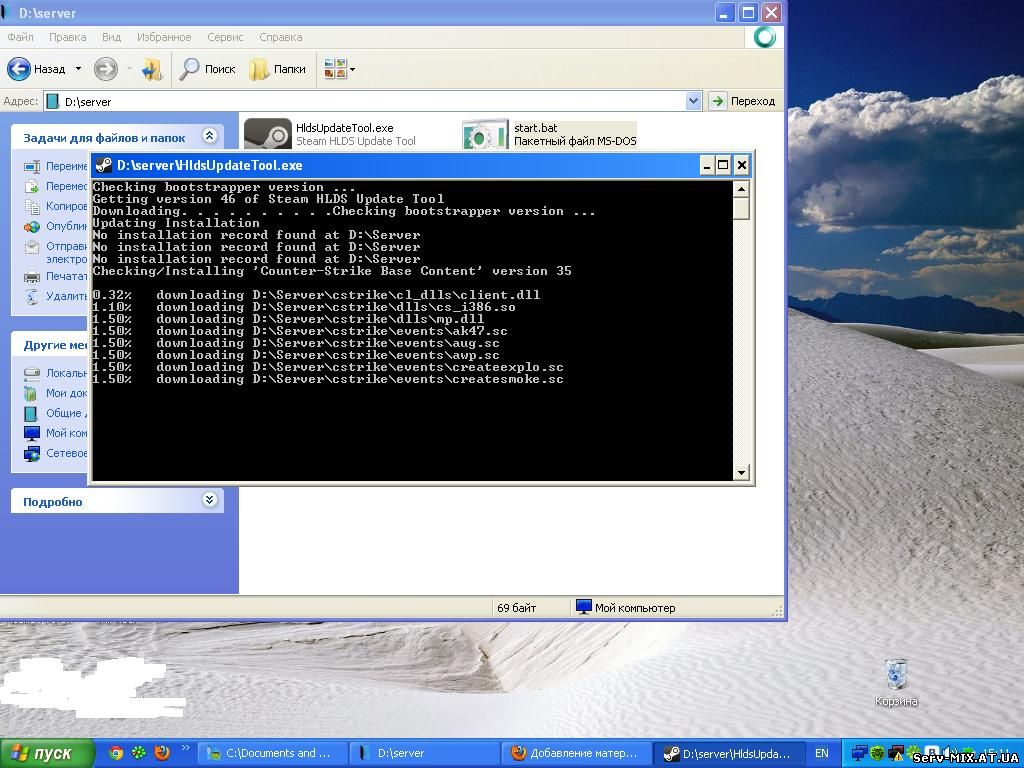Click the Publish to web (Опубликовать) icon
This screenshot has width=1024, height=768.
tap(31, 227)
